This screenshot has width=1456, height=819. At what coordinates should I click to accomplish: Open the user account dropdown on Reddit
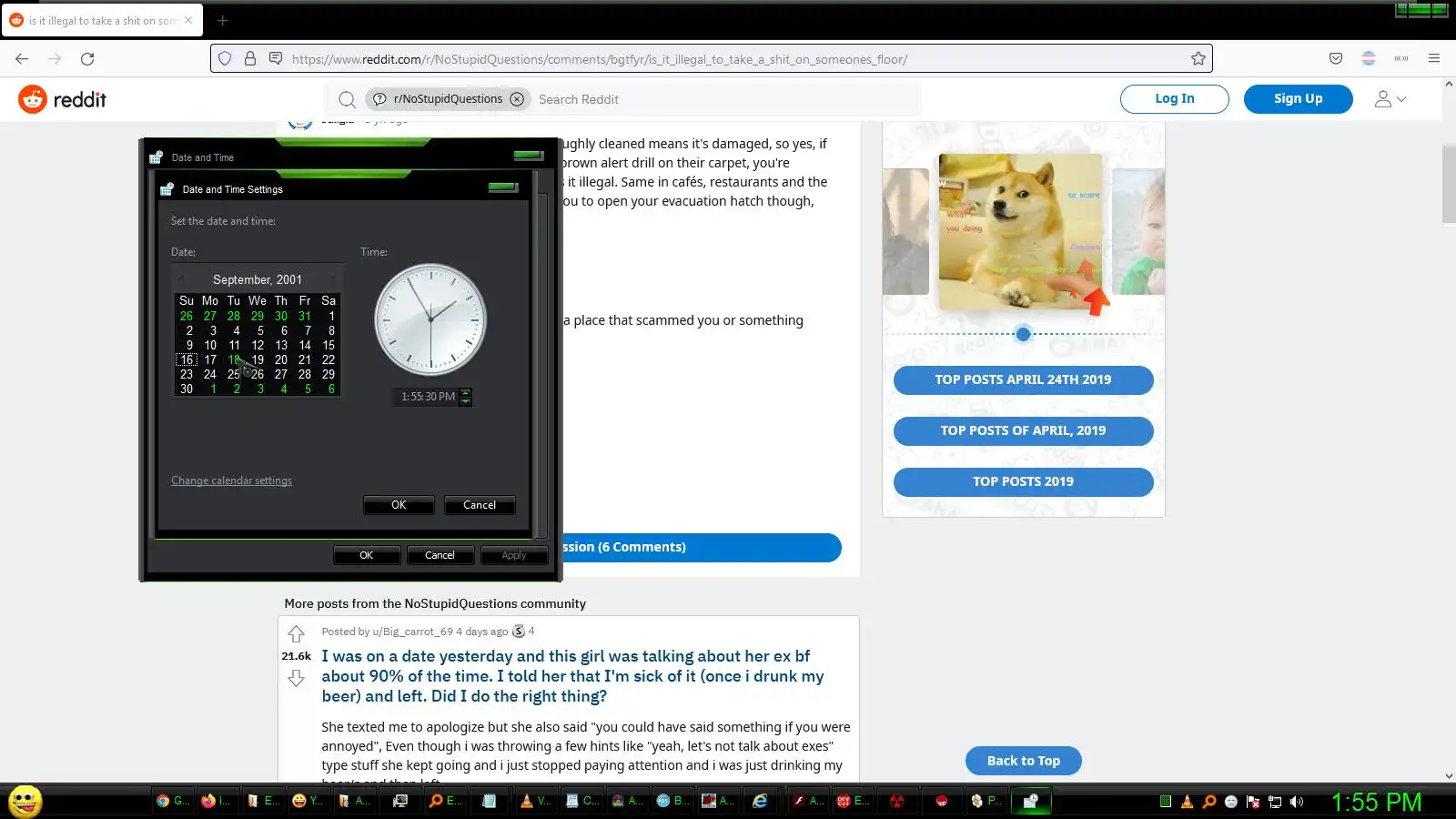[1390, 99]
